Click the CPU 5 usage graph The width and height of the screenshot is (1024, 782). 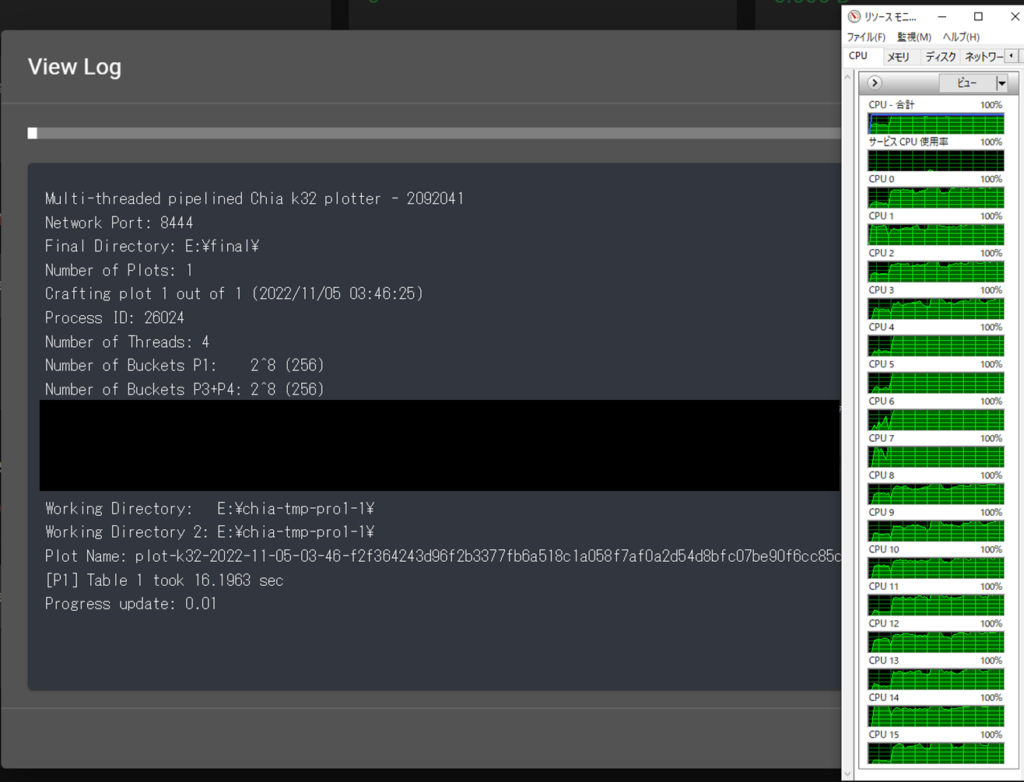tap(935, 383)
